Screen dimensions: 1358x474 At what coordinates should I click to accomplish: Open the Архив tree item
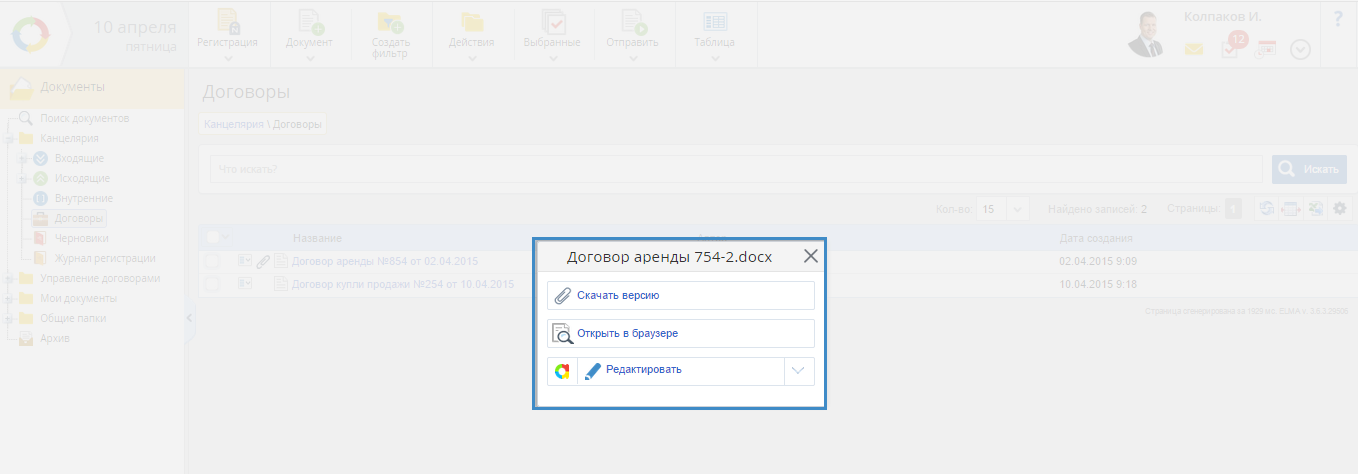coord(55,338)
